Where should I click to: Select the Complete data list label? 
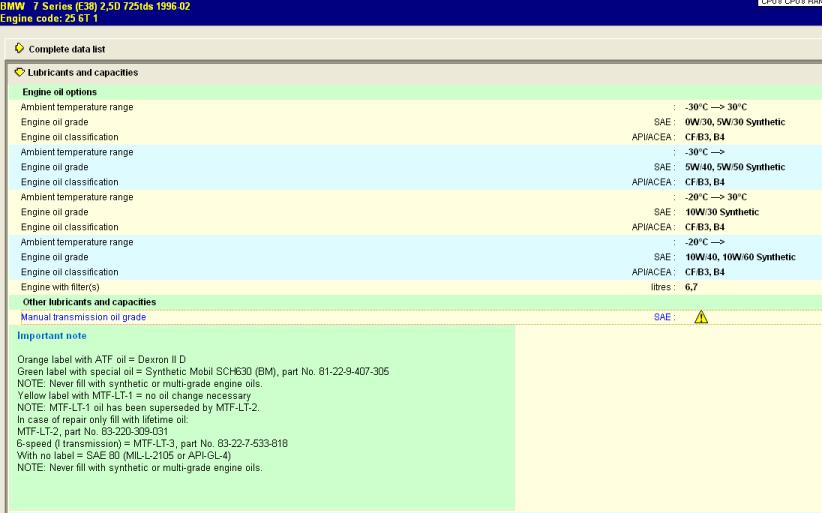coord(67,49)
